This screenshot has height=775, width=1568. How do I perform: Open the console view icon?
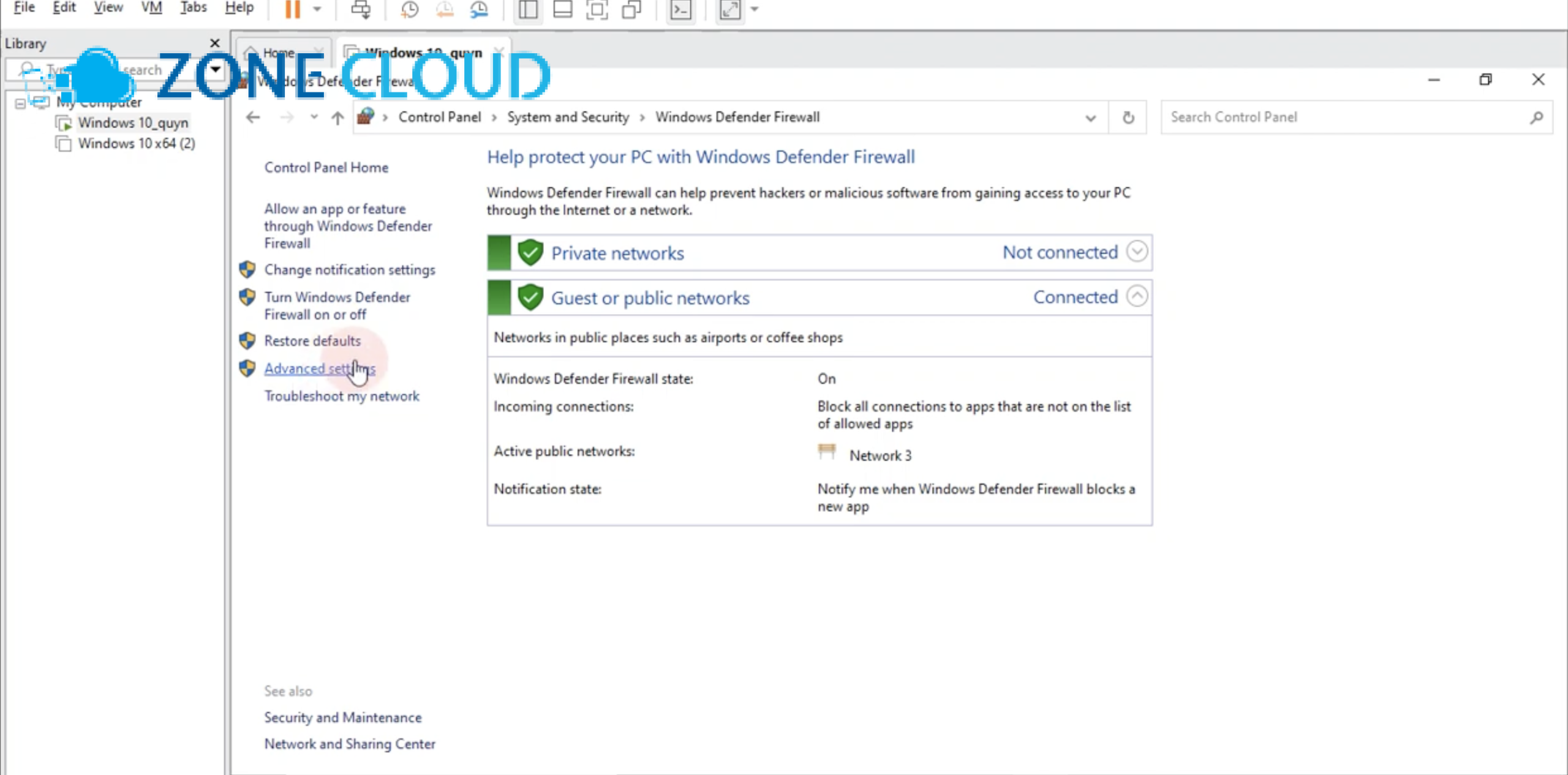coord(680,9)
